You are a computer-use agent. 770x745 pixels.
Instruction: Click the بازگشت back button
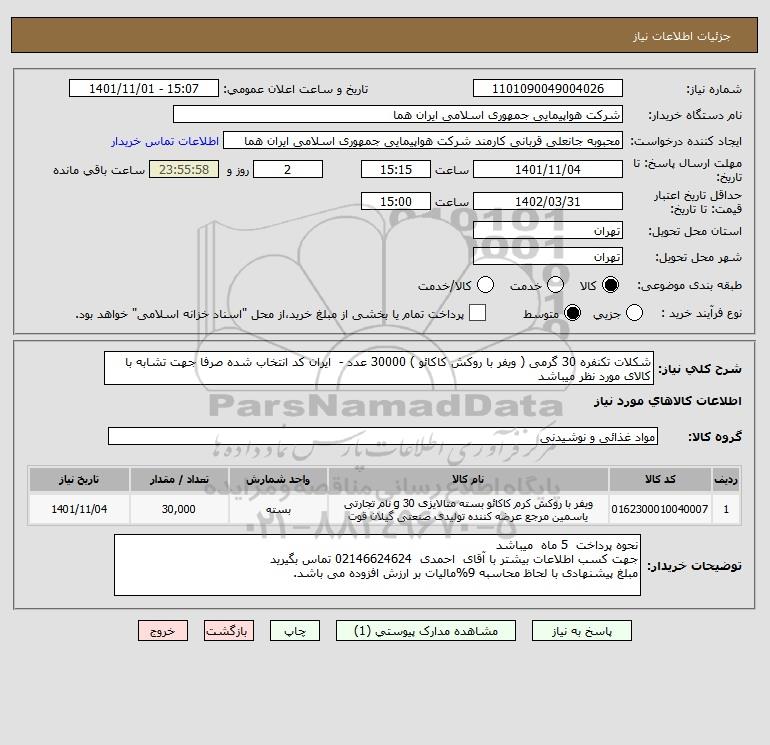229,631
